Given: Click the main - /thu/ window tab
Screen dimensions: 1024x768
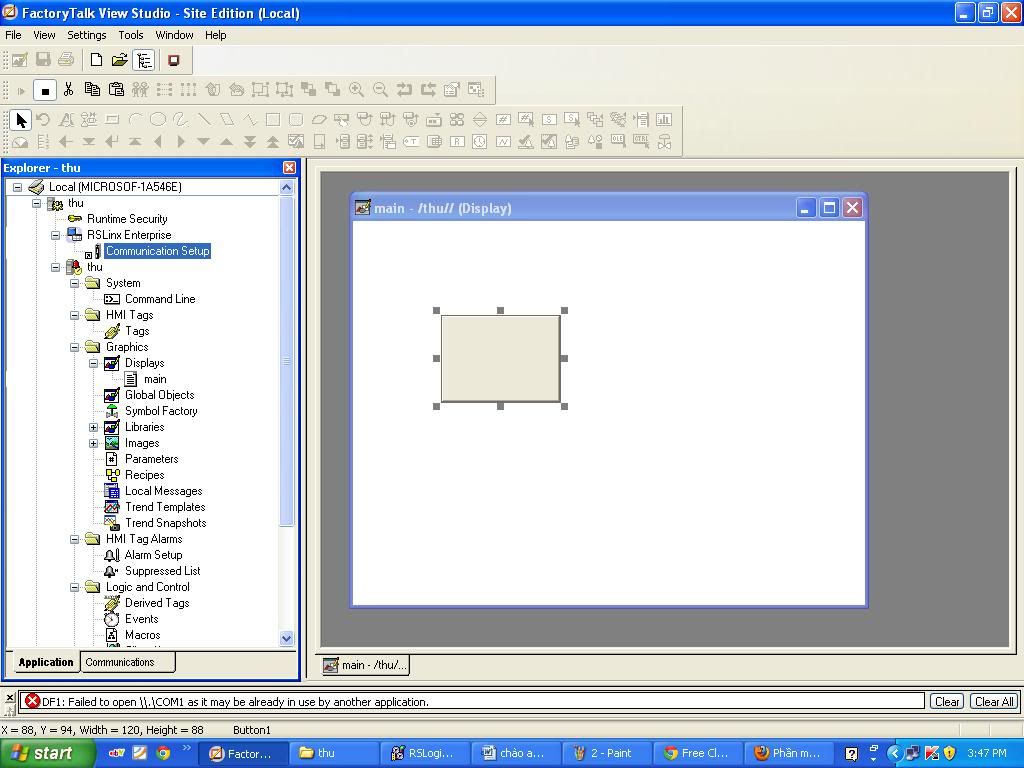Looking at the screenshot, I should [x=366, y=665].
